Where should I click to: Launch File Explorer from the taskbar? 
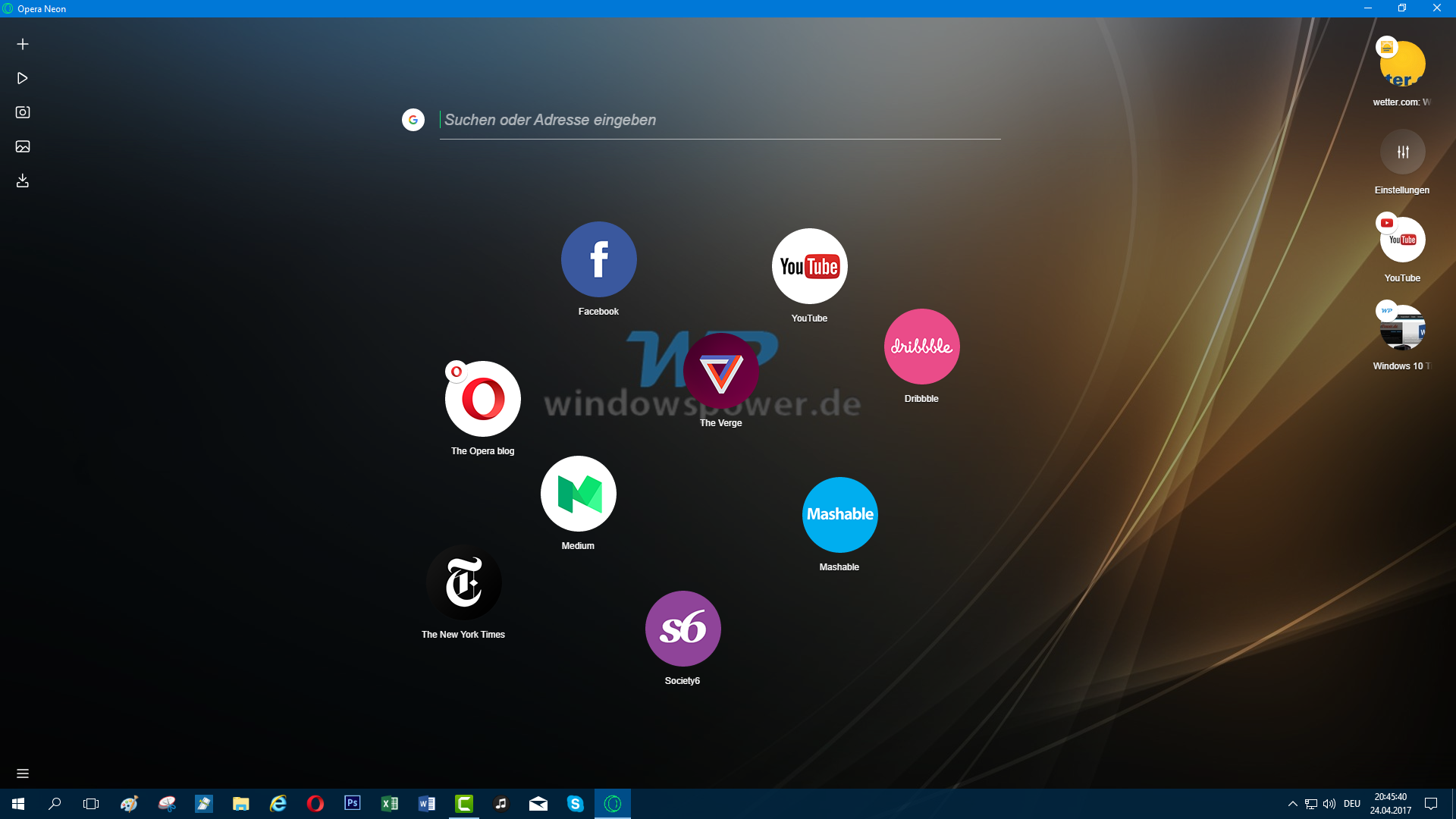tap(241, 804)
